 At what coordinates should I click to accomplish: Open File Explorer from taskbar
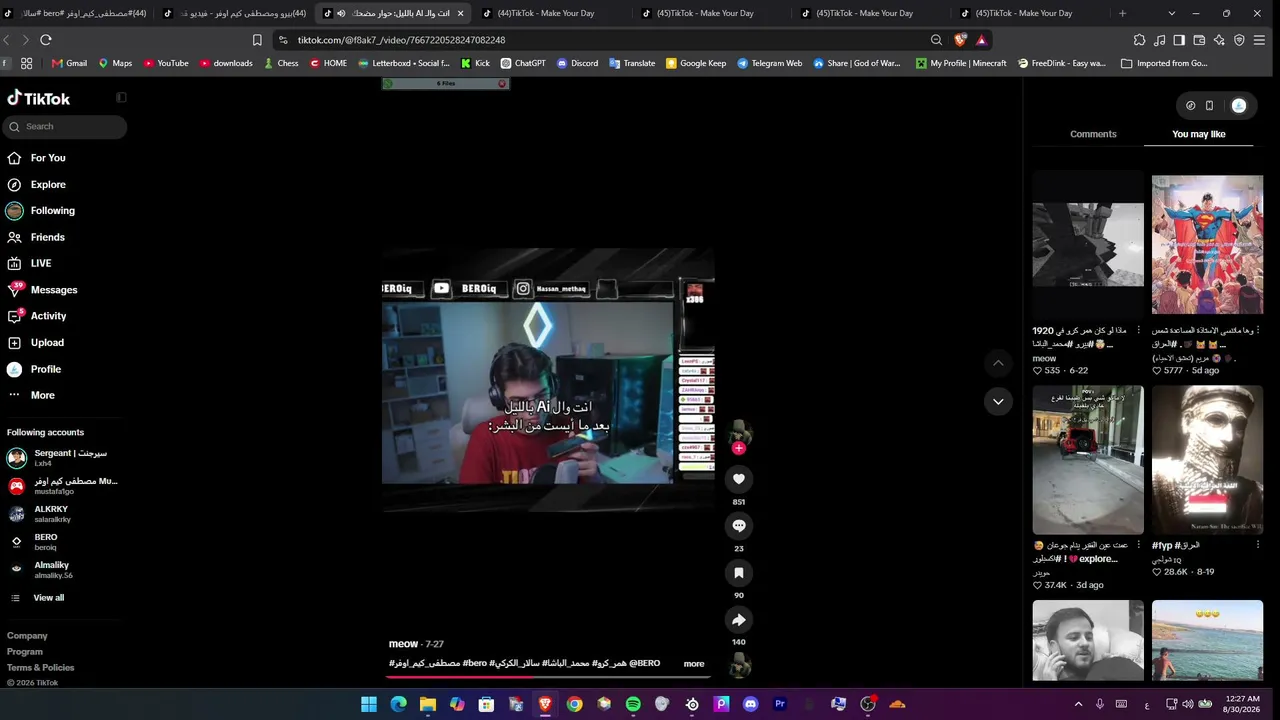428,704
